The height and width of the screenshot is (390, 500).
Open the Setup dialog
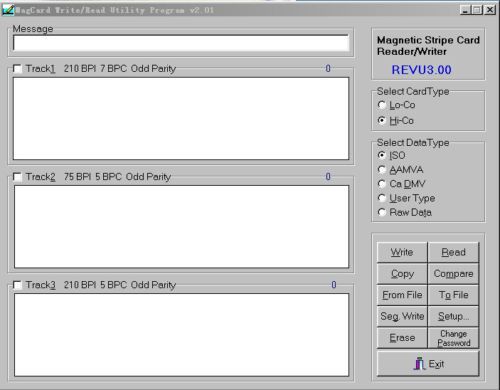[x=453, y=316]
